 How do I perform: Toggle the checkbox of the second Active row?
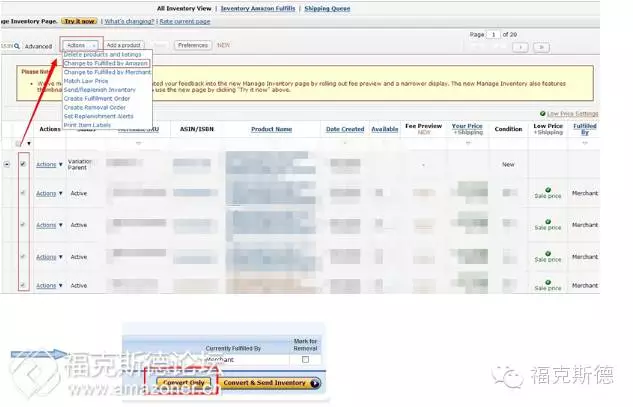(x=23, y=224)
